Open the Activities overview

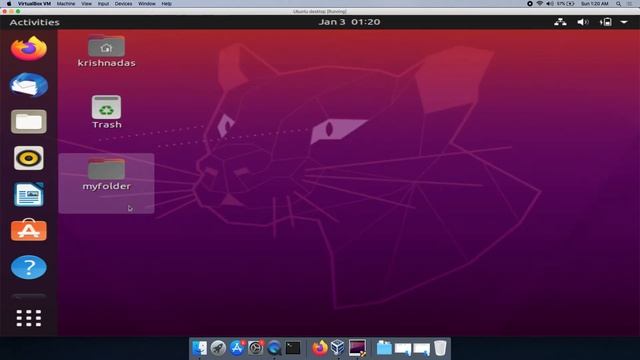point(35,22)
